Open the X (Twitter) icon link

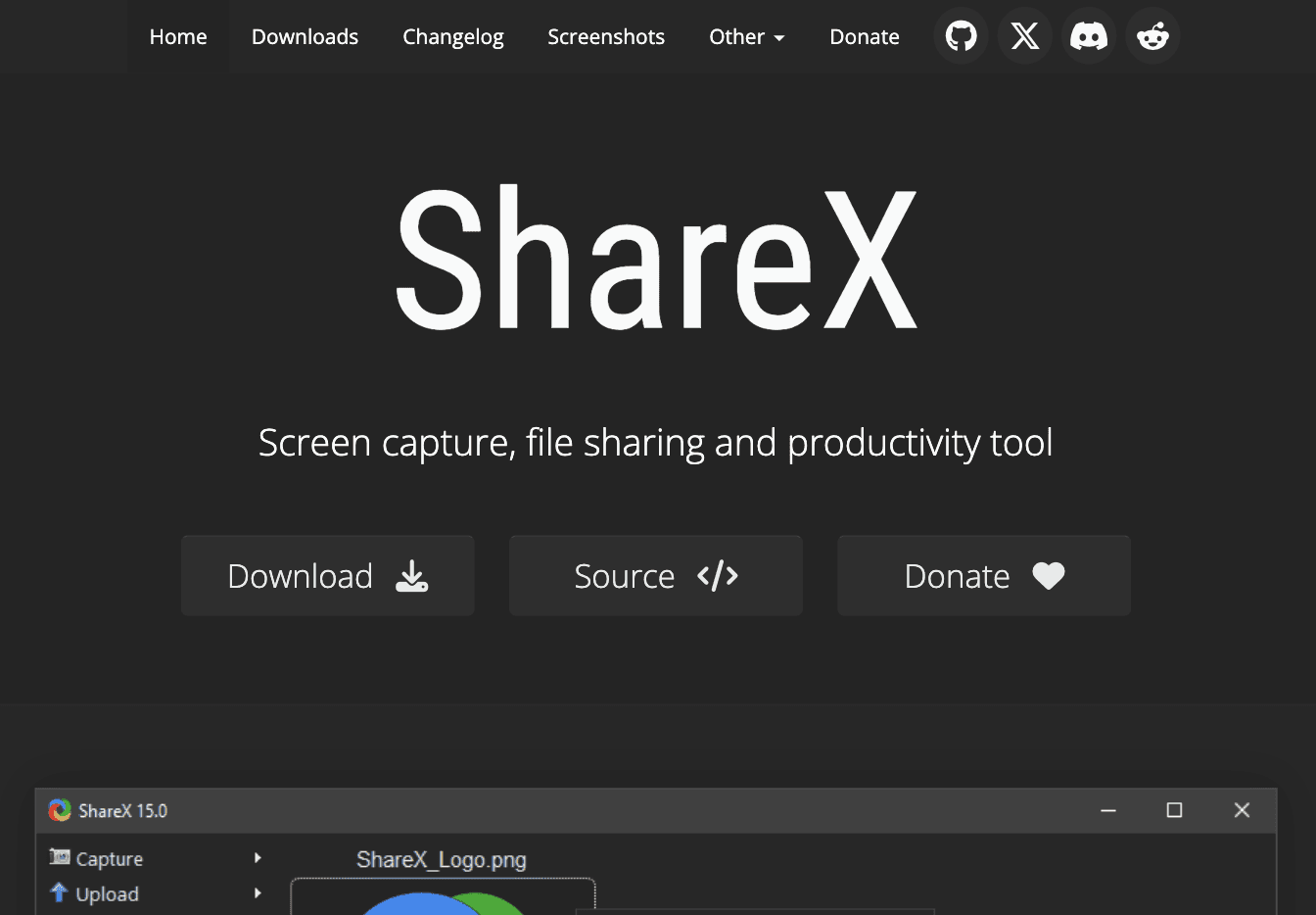[x=1025, y=36]
